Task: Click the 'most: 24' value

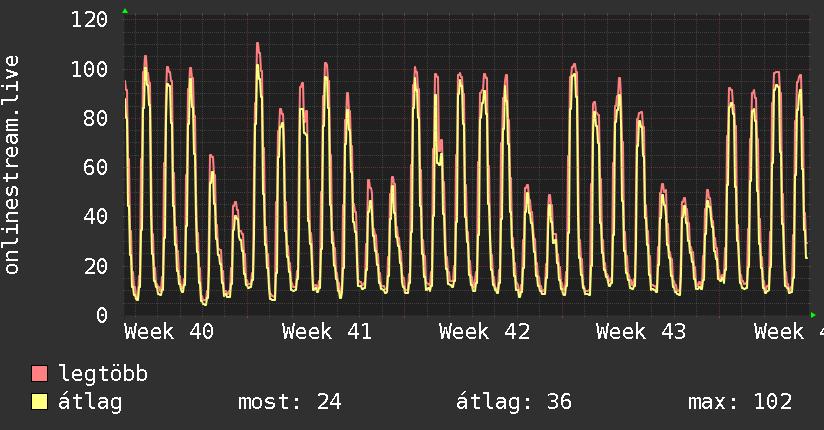Action: [x=290, y=402]
